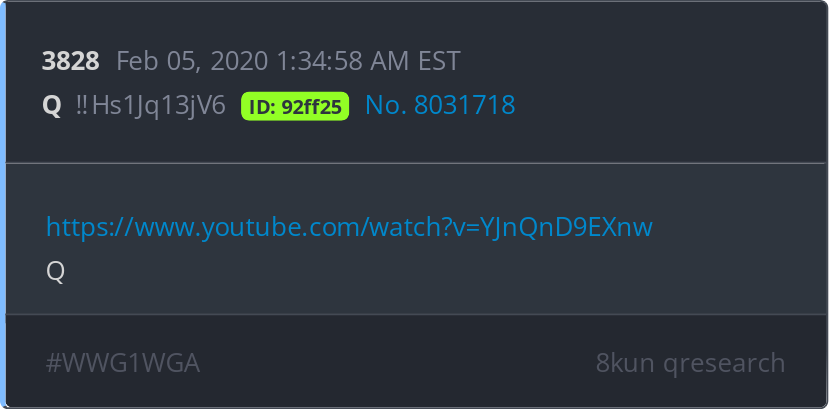Screen dimensions: 830x410
Task: Select the green ID: 92ff25 badge
Action: pyautogui.click(x=295, y=106)
